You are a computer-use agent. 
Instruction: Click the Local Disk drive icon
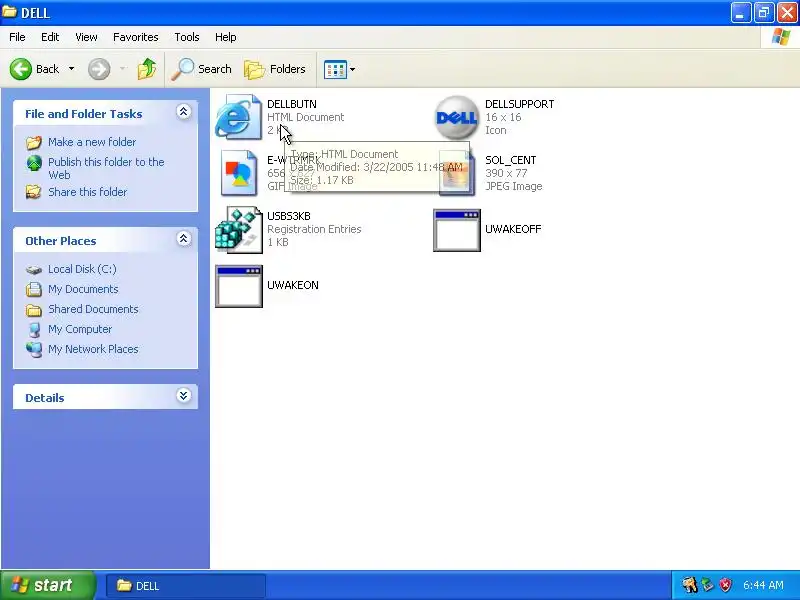[x=34, y=270]
